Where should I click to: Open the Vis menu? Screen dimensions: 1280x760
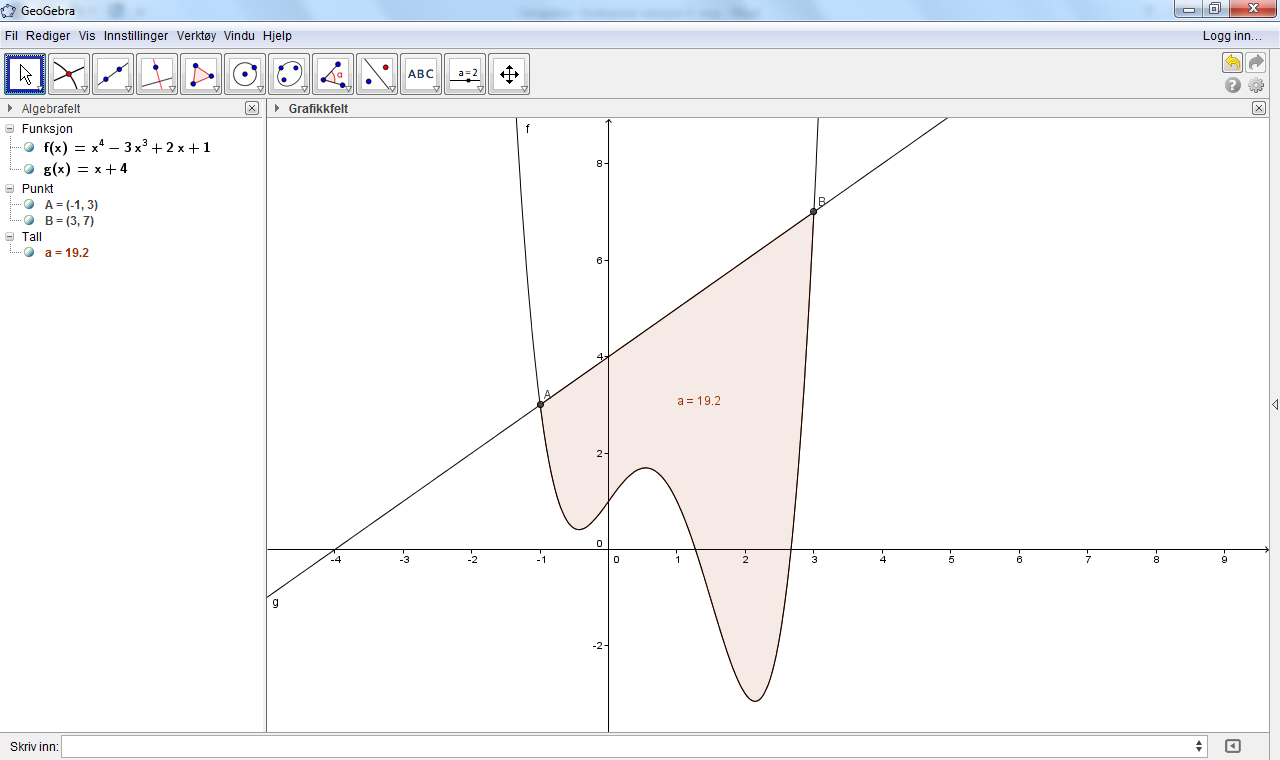tap(87, 35)
